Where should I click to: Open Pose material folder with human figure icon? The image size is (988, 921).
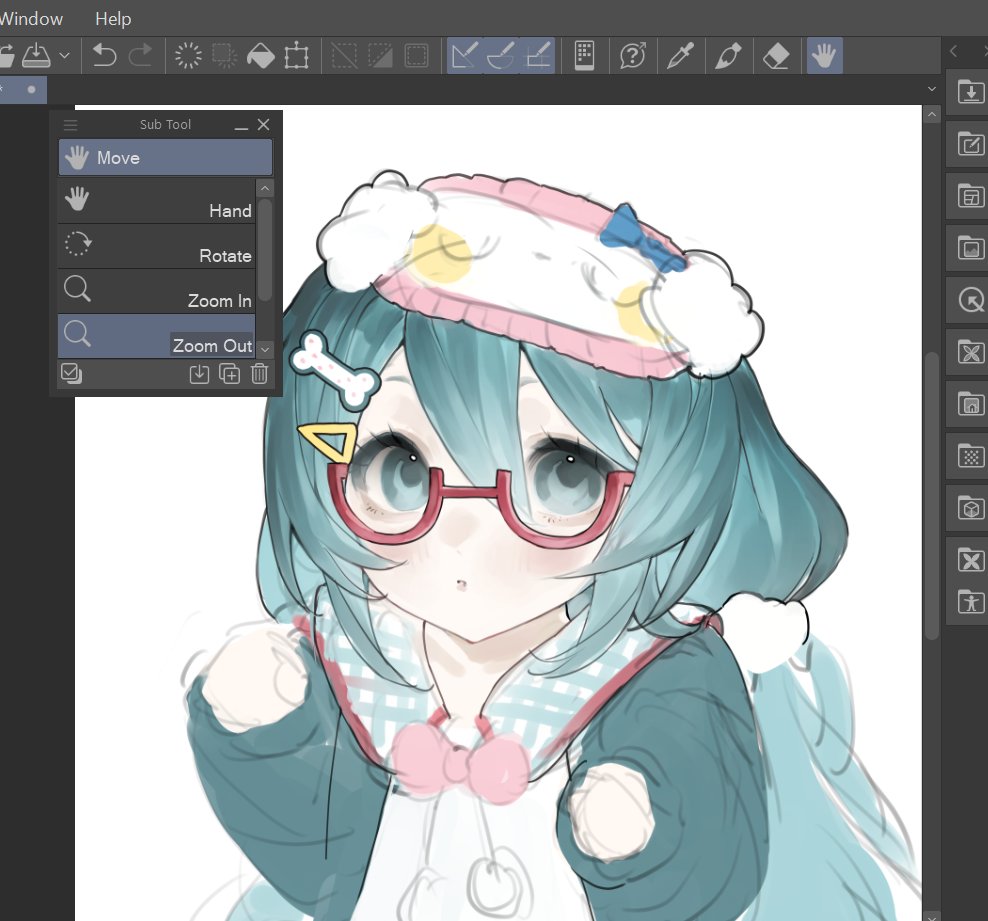point(970,602)
